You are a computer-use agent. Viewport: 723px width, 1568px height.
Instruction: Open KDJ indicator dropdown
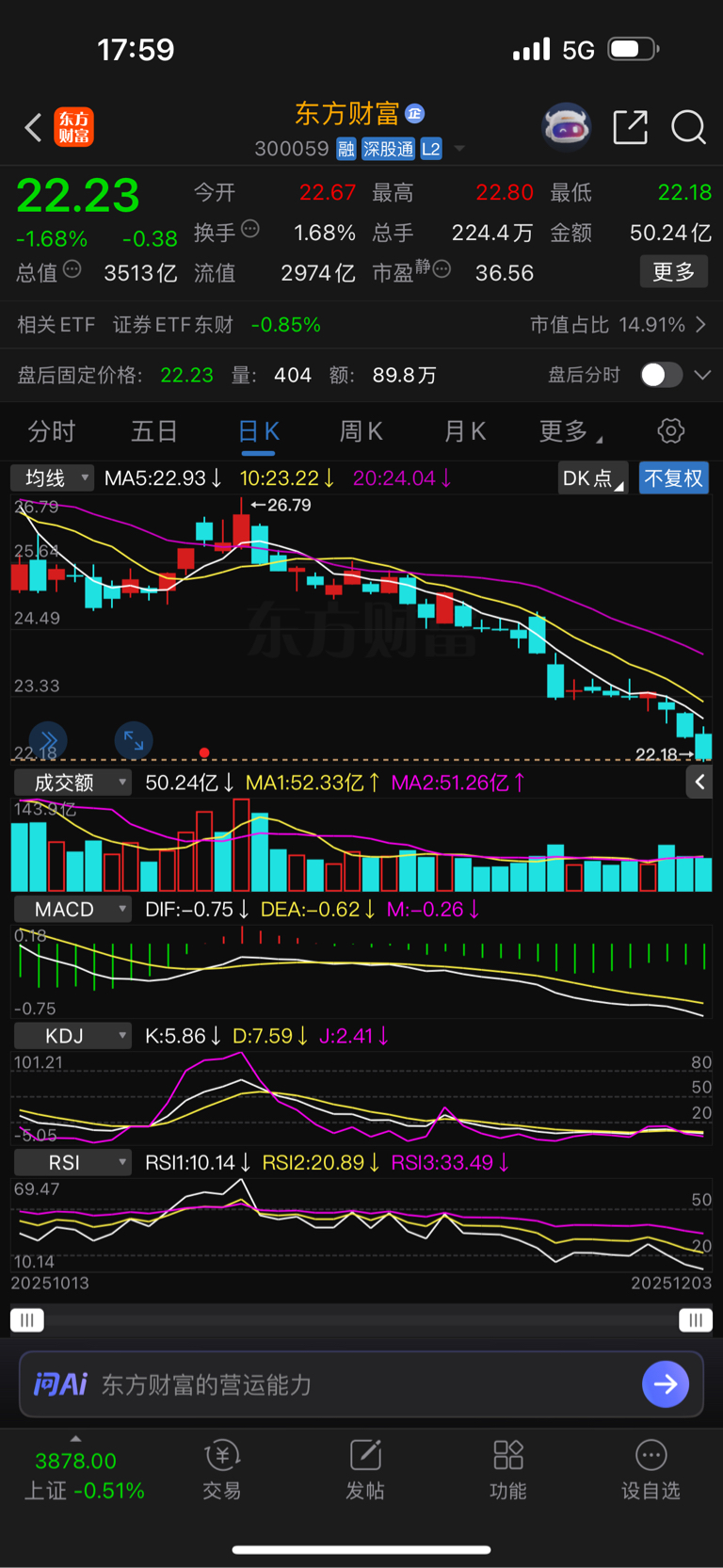pyautogui.click(x=72, y=1036)
